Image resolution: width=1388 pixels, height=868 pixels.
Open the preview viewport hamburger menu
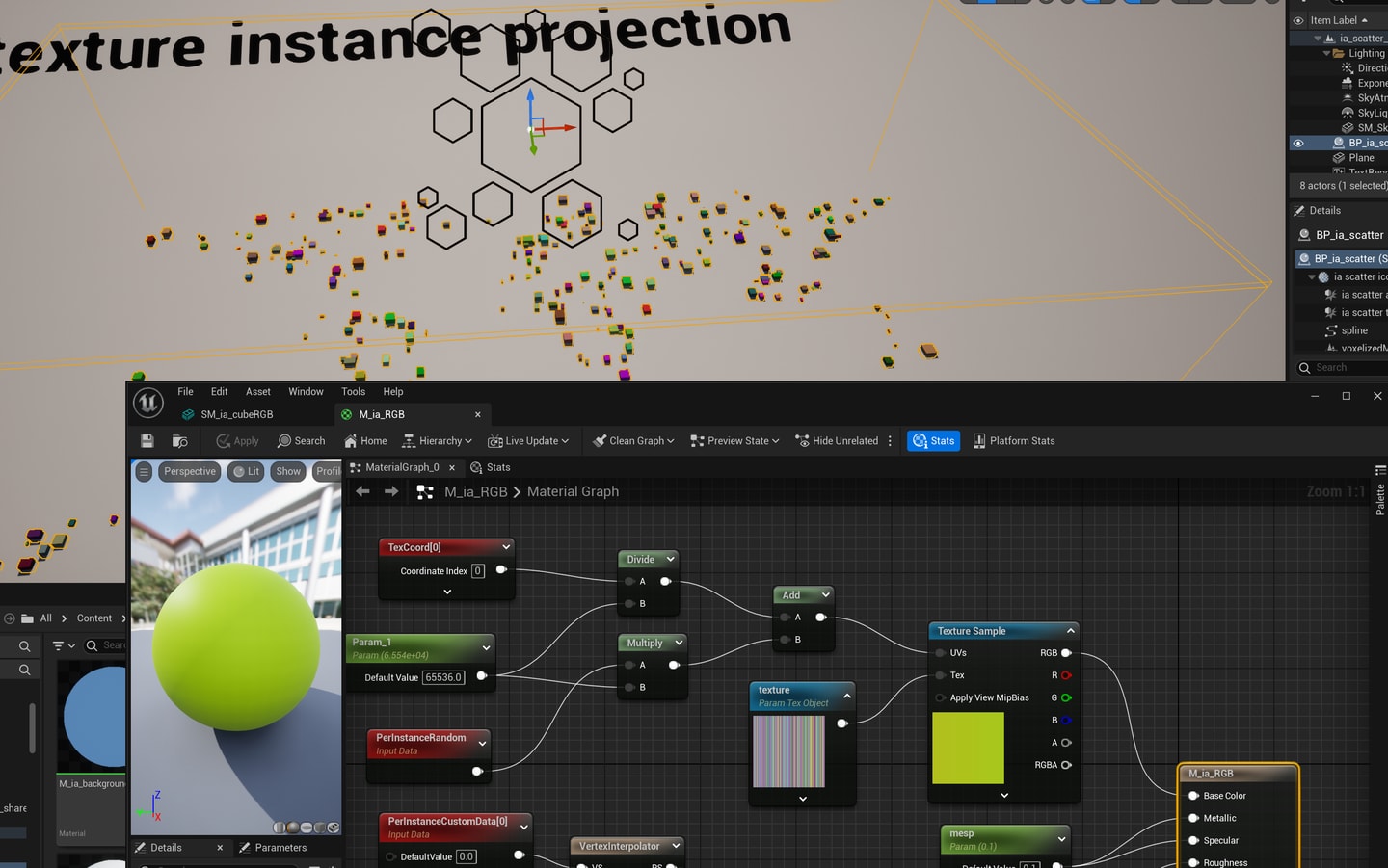[144, 471]
